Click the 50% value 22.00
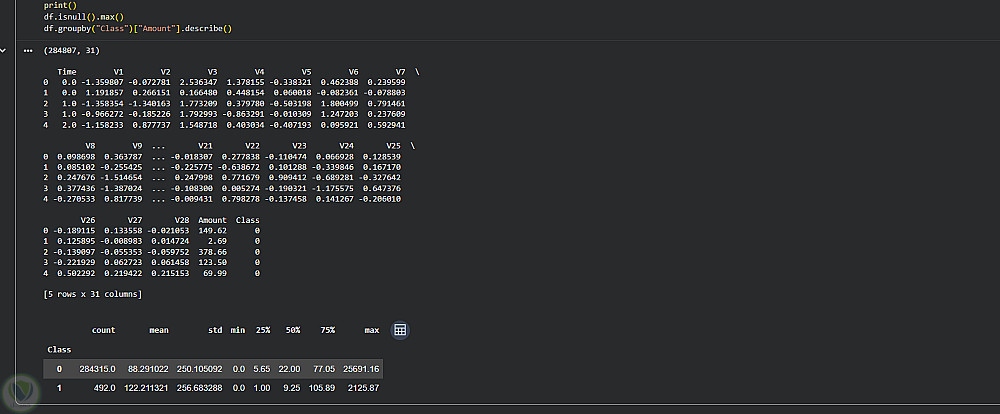The height and width of the screenshot is (414, 1000). 290,369
